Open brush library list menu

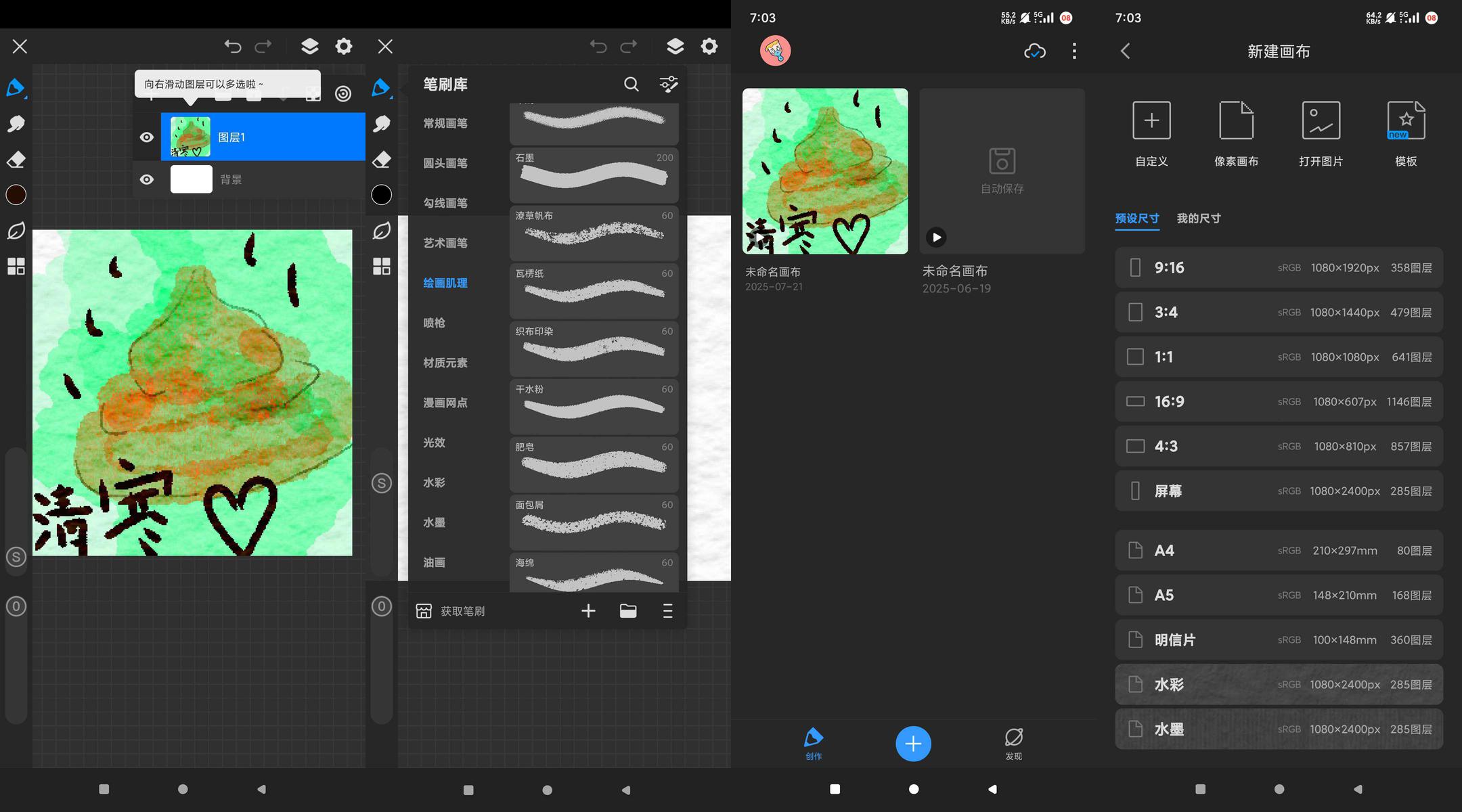tap(667, 611)
